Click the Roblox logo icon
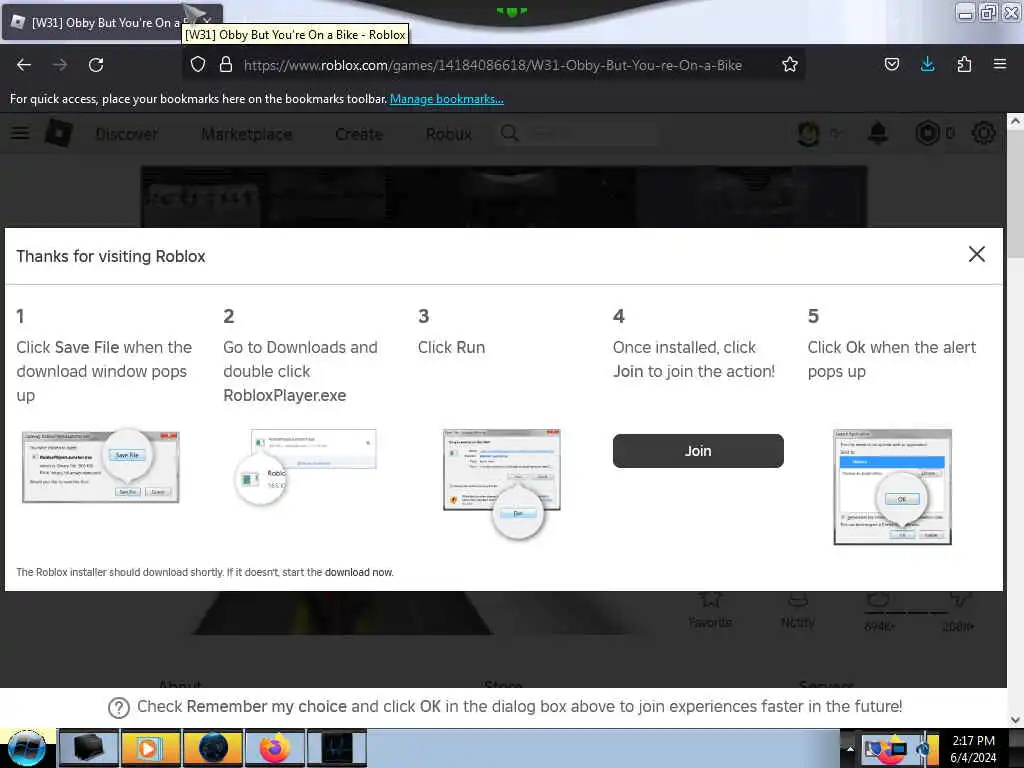This screenshot has height=768, width=1024. 59,133
